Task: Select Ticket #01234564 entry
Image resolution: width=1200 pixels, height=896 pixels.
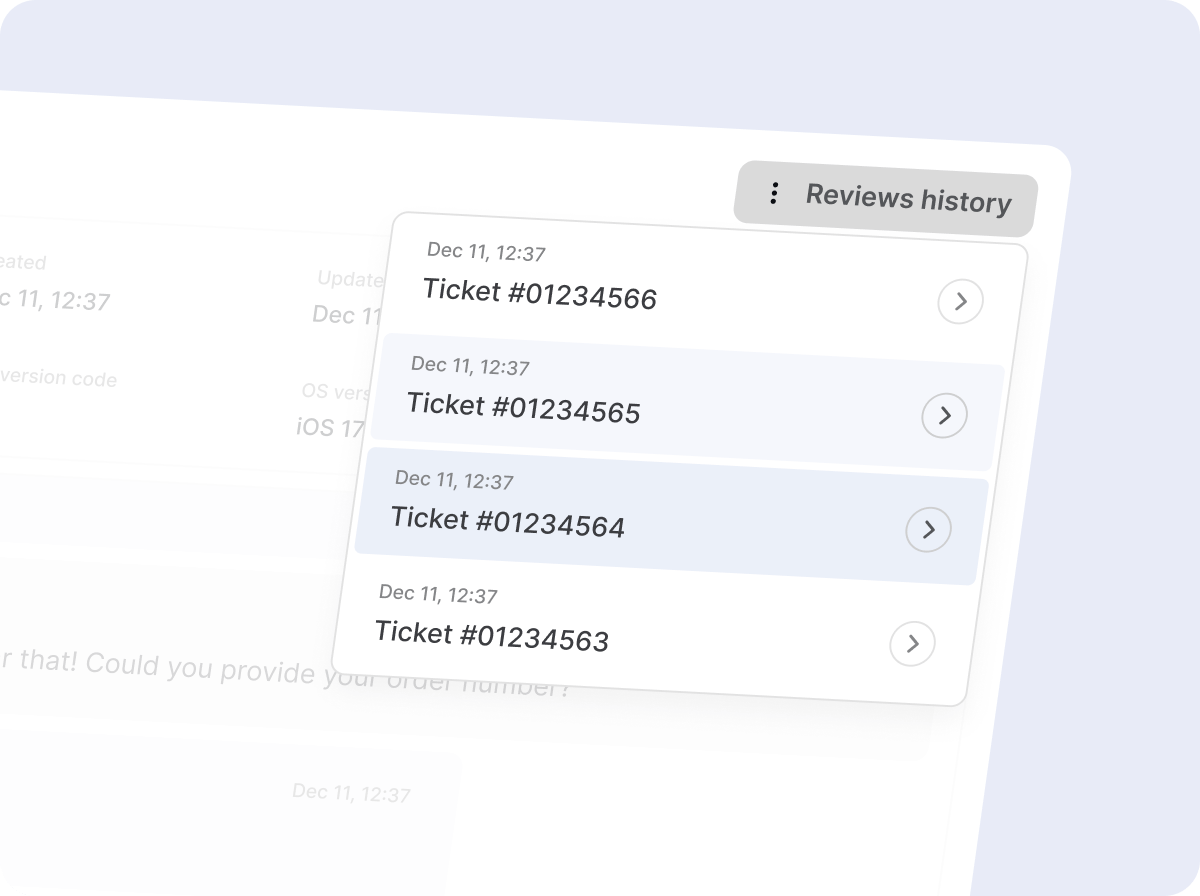Action: [671, 516]
